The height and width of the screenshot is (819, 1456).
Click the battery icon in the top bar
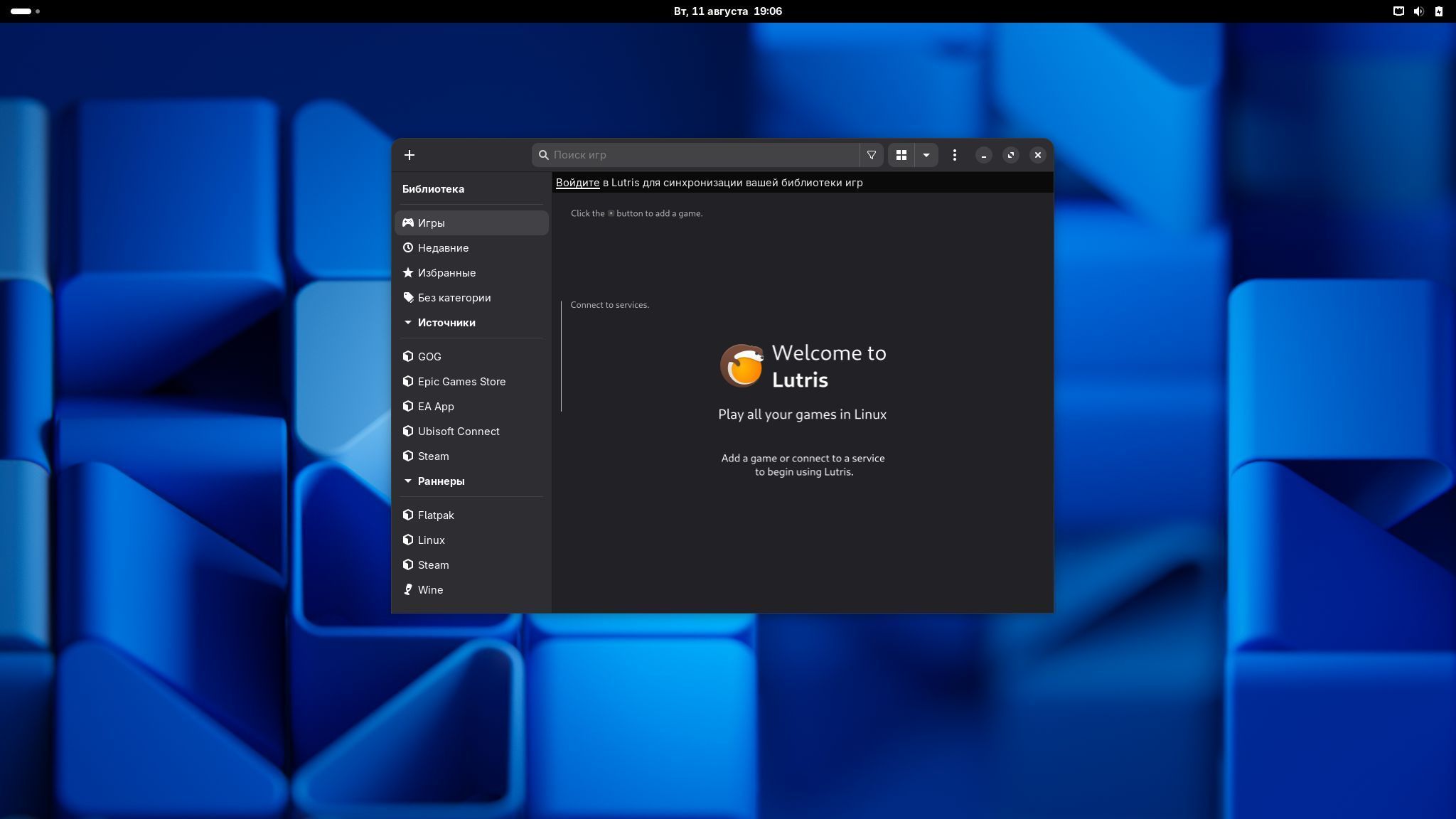pyautogui.click(x=1438, y=11)
